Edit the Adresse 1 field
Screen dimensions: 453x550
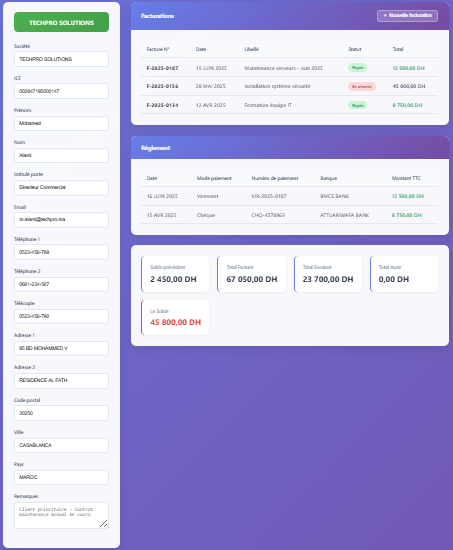pyautogui.click(x=61, y=348)
